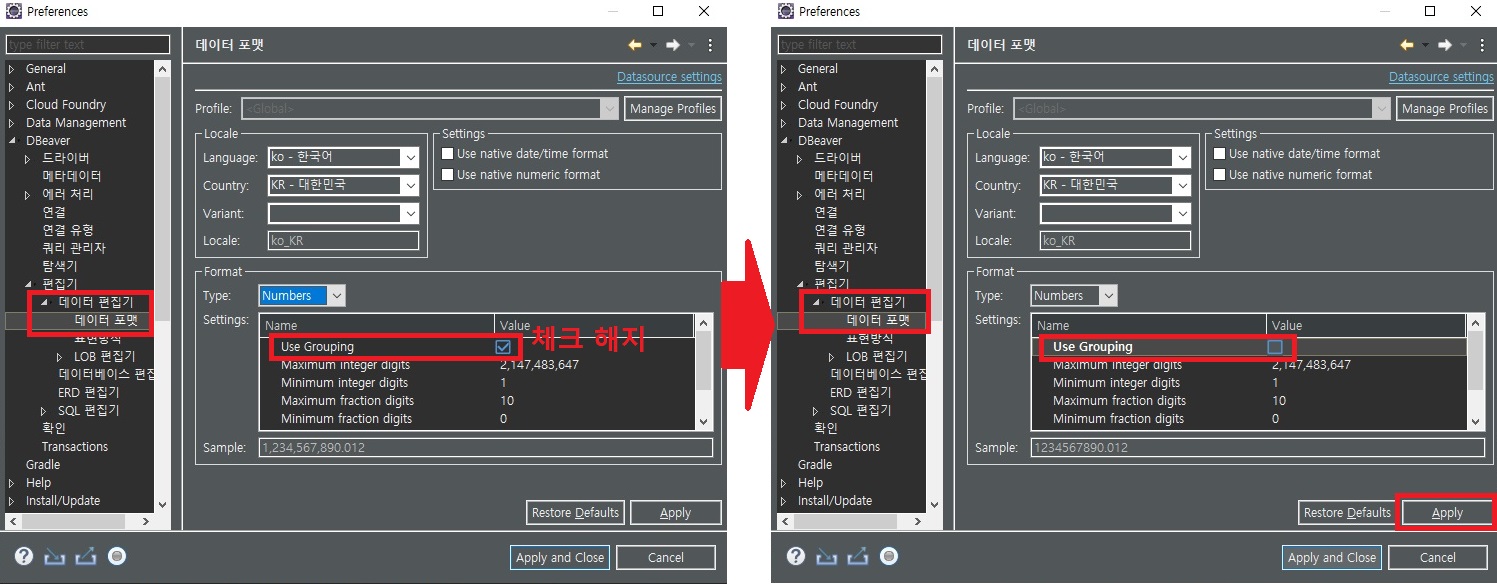Go forward using arrow in right window
This screenshot has width=1497, height=584.
[1445, 45]
